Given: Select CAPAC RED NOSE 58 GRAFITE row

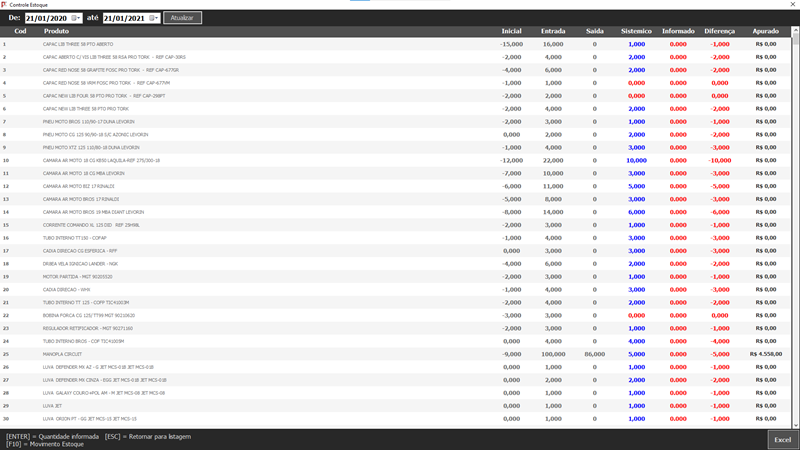Looking at the screenshot, I should [395, 70].
